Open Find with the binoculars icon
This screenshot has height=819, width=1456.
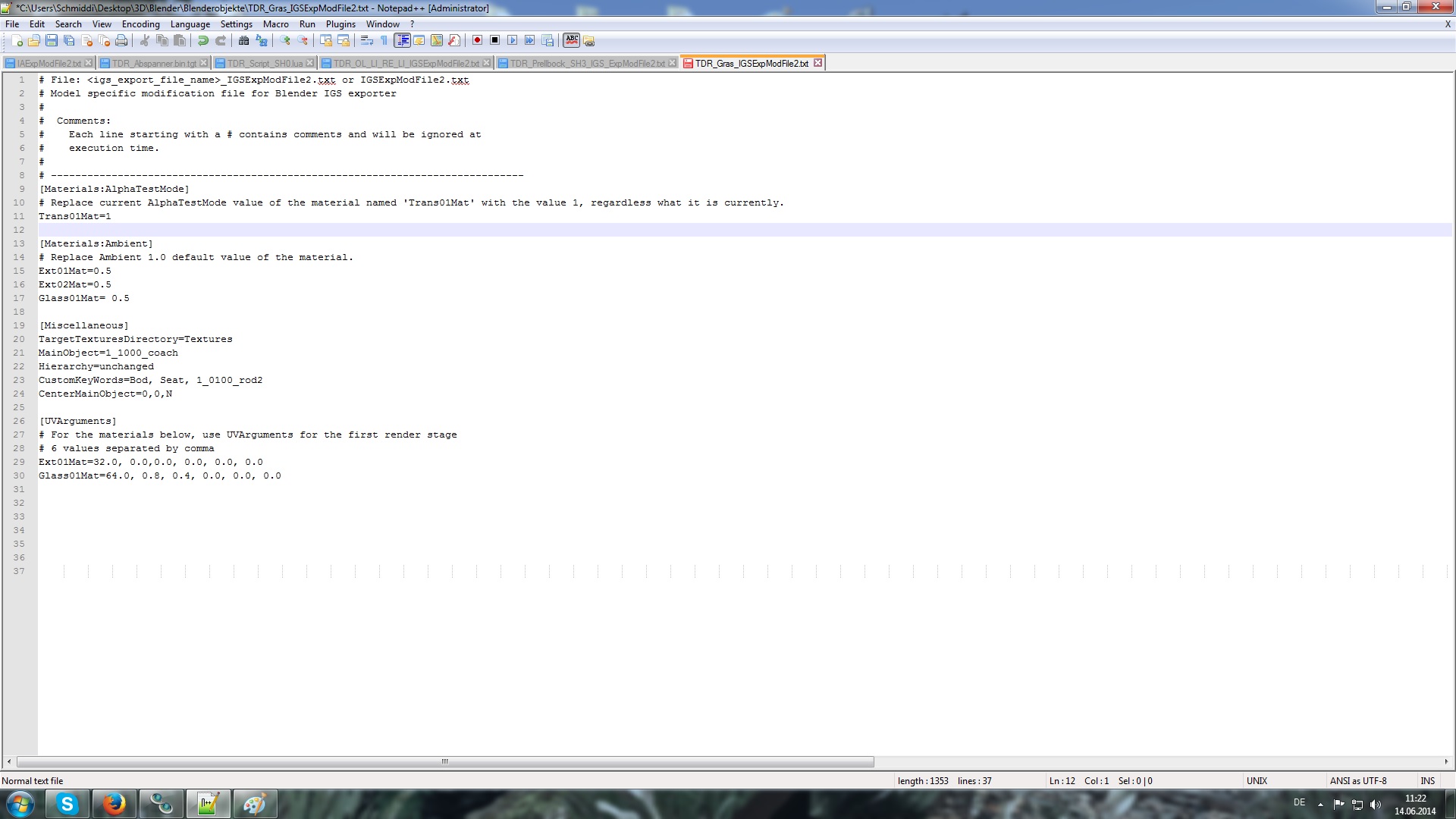(244, 40)
